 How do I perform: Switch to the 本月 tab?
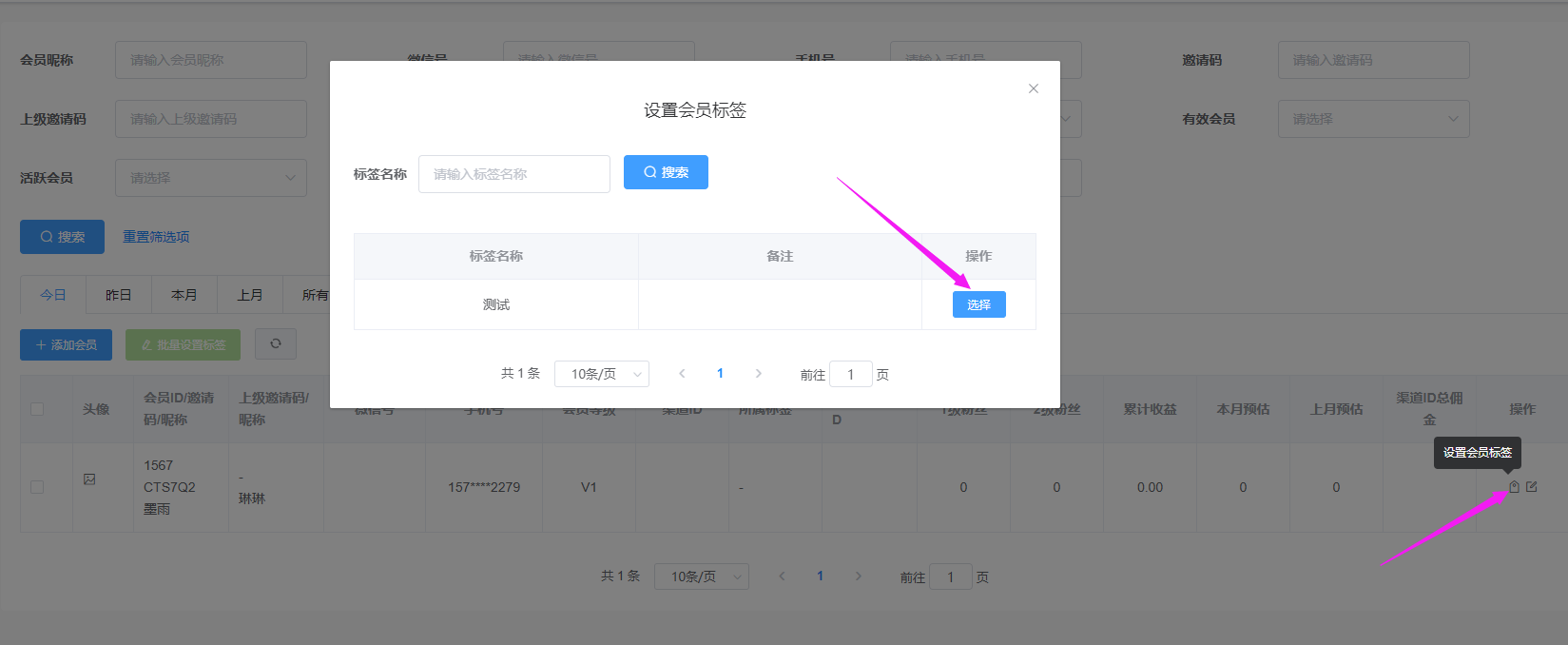pyautogui.click(x=184, y=295)
